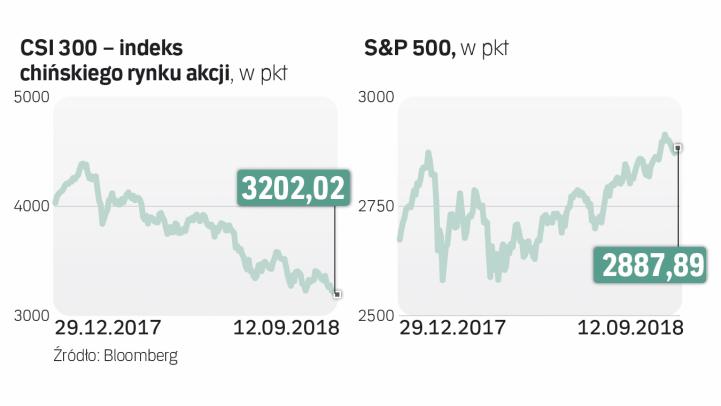Select the 5000 axis label on CSI chart
This screenshot has height=406, width=721.
tap(31, 97)
